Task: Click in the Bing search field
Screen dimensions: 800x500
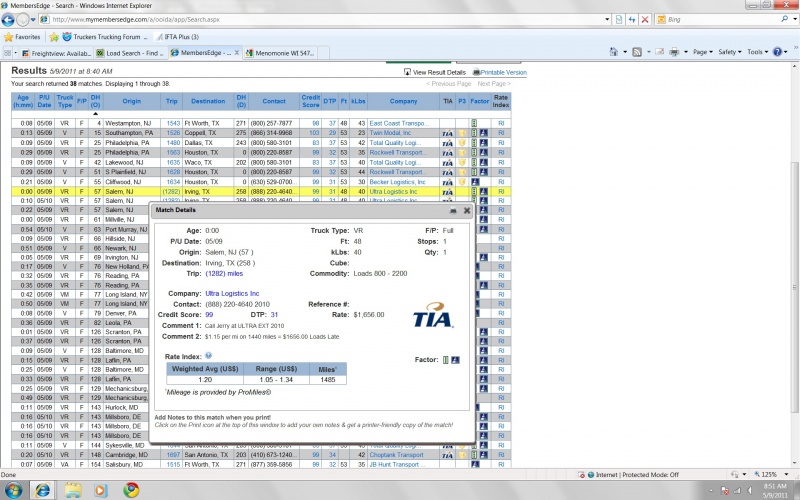Action: click(722, 19)
